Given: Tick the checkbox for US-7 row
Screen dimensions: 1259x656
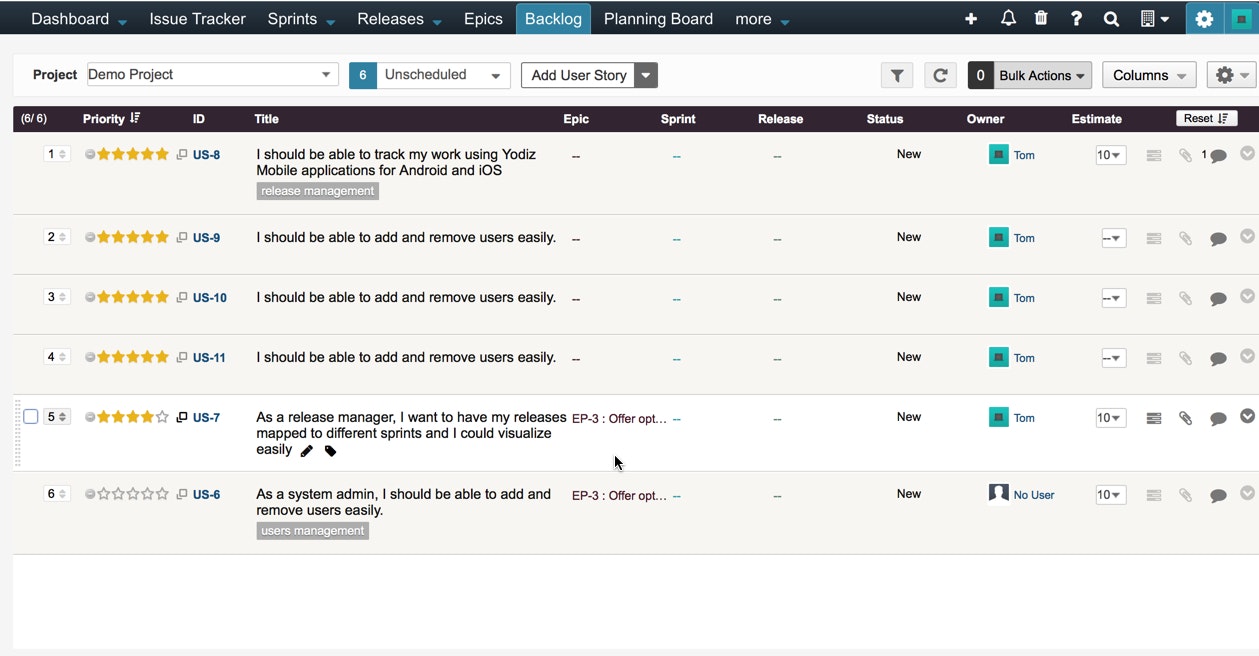Looking at the screenshot, I should click(x=31, y=417).
